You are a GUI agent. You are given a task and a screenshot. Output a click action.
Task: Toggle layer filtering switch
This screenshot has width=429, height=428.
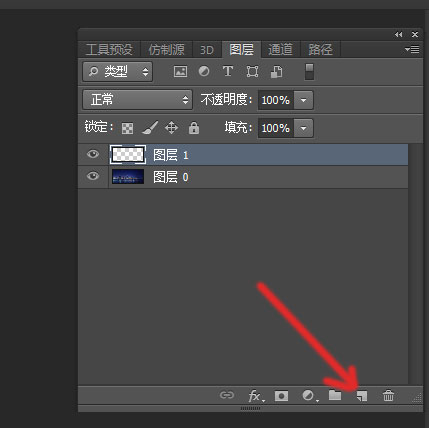click(309, 71)
